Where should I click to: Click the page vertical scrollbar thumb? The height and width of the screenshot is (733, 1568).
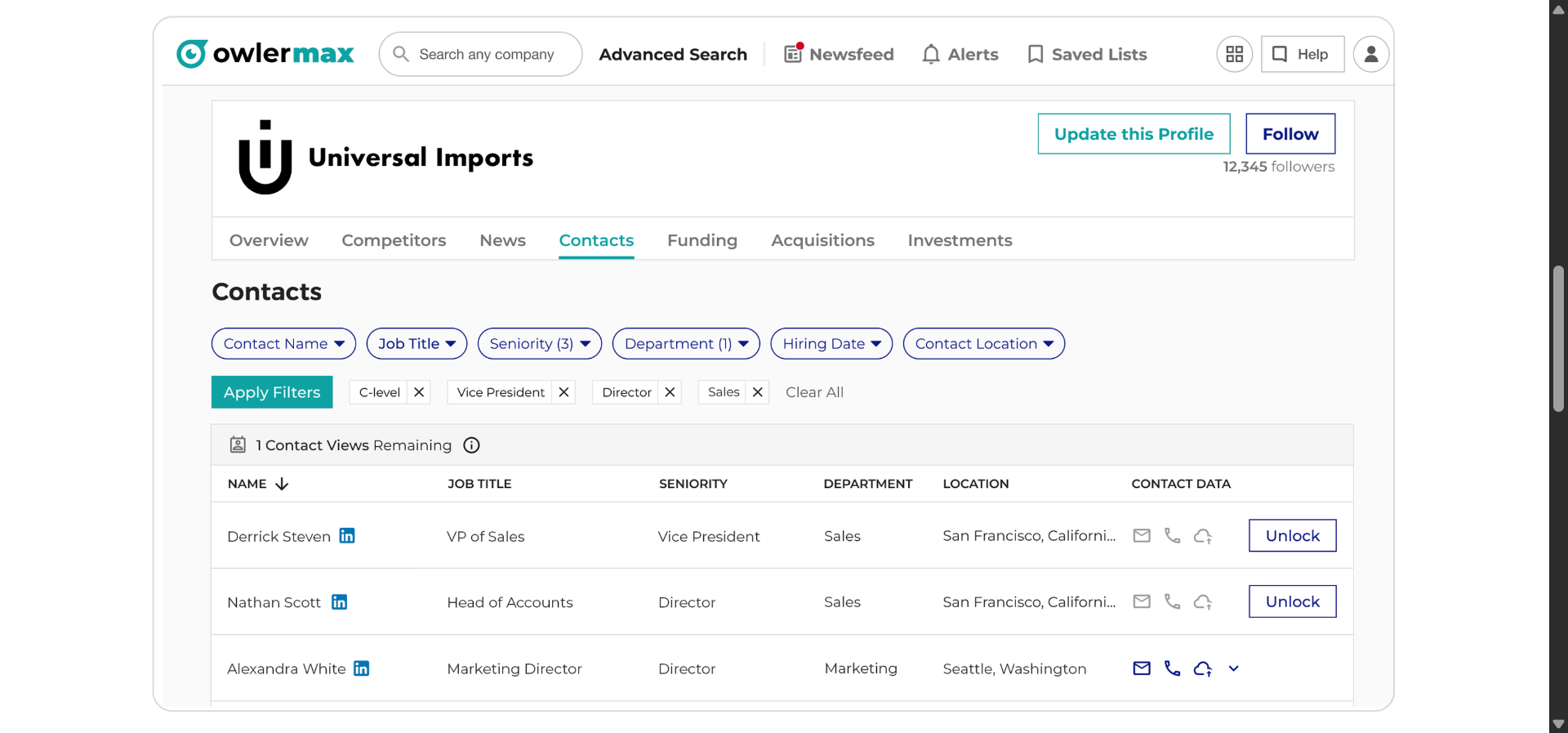pyautogui.click(x=1558, y=338)
